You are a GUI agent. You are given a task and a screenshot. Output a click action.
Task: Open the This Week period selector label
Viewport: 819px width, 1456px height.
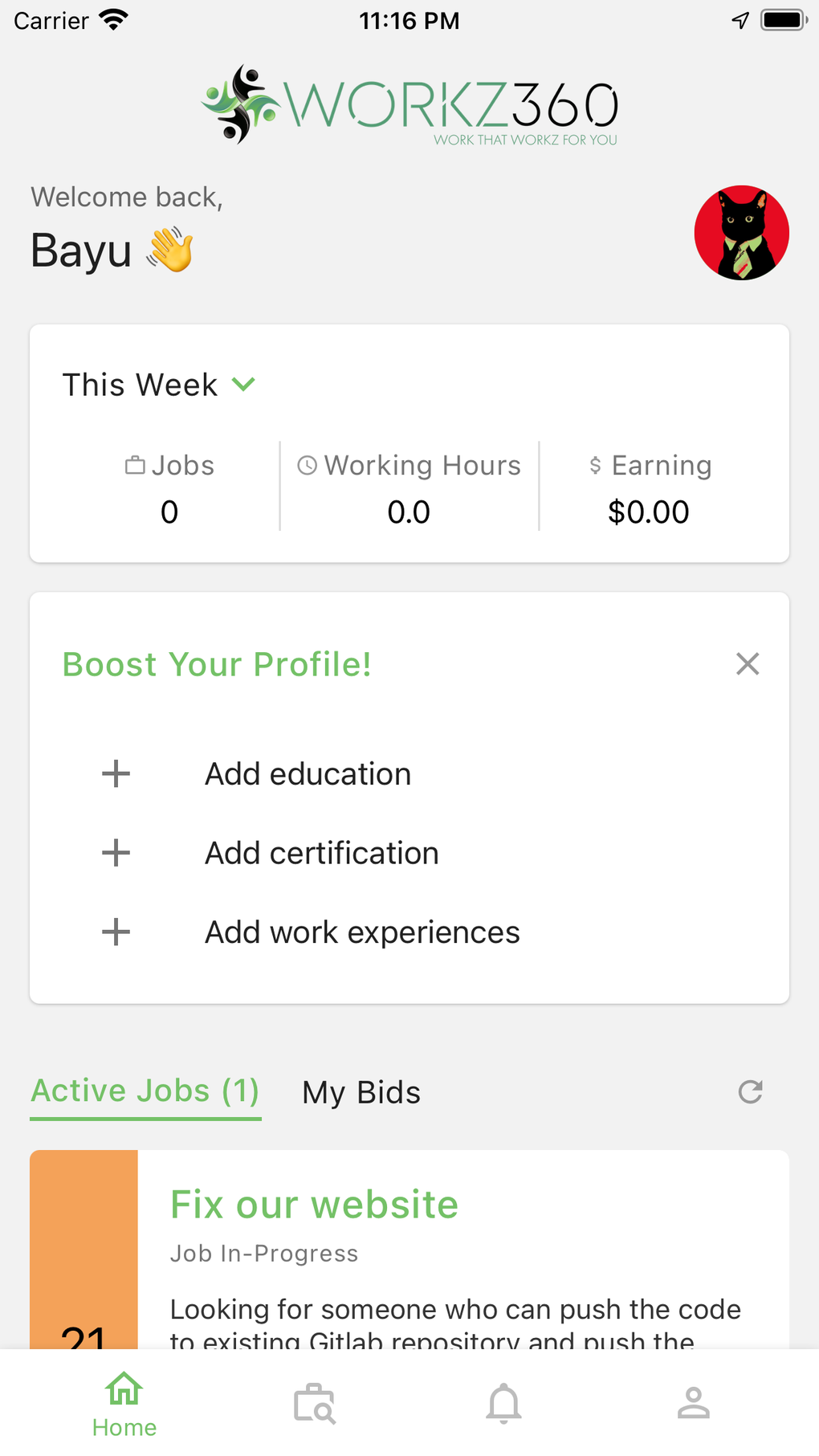coord(140,385)
